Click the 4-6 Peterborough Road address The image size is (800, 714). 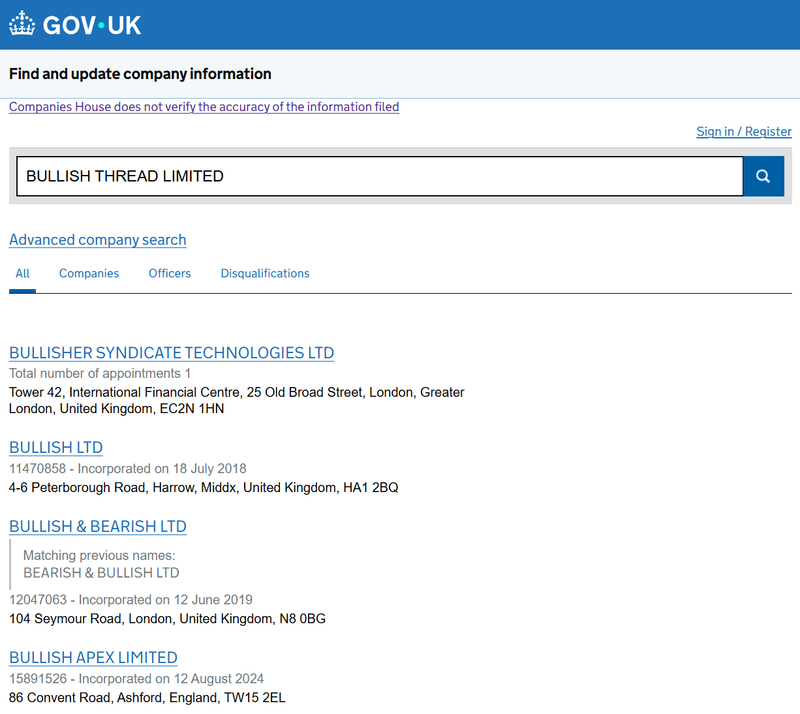pyautogui.click(x=204, y=487)
